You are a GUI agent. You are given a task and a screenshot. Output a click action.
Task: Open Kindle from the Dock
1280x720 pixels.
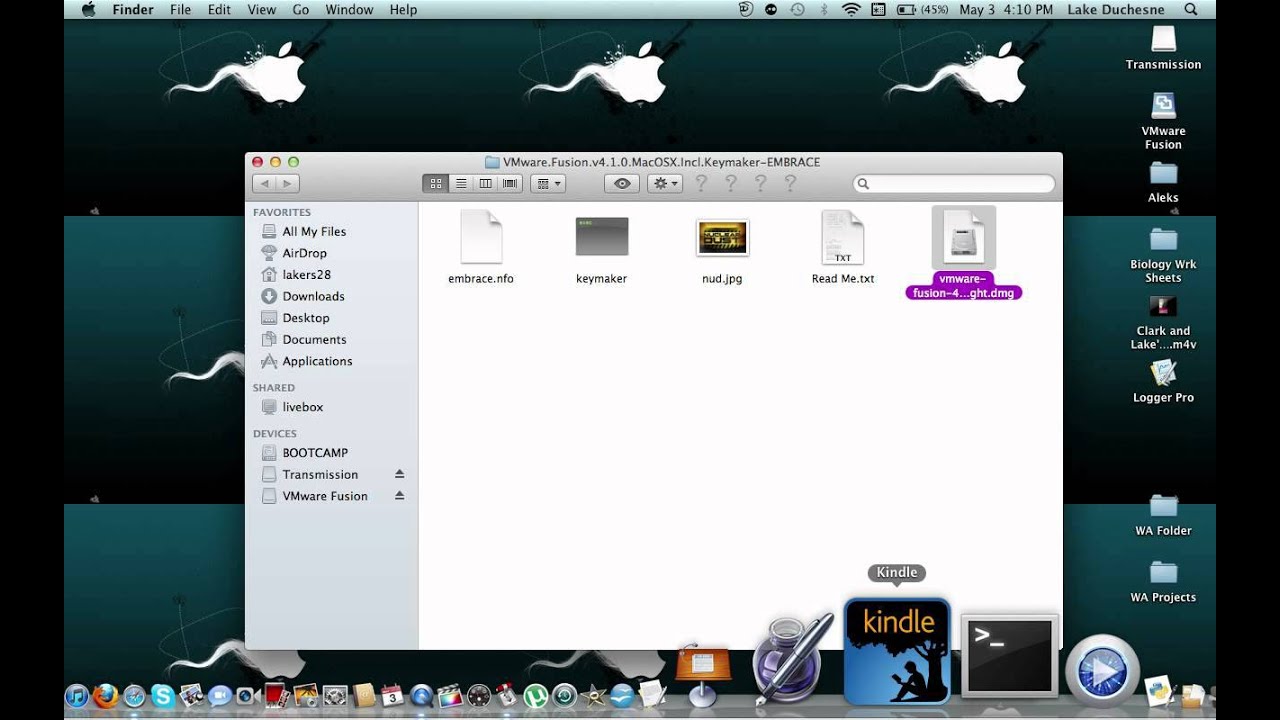click(x=897, y=651)
